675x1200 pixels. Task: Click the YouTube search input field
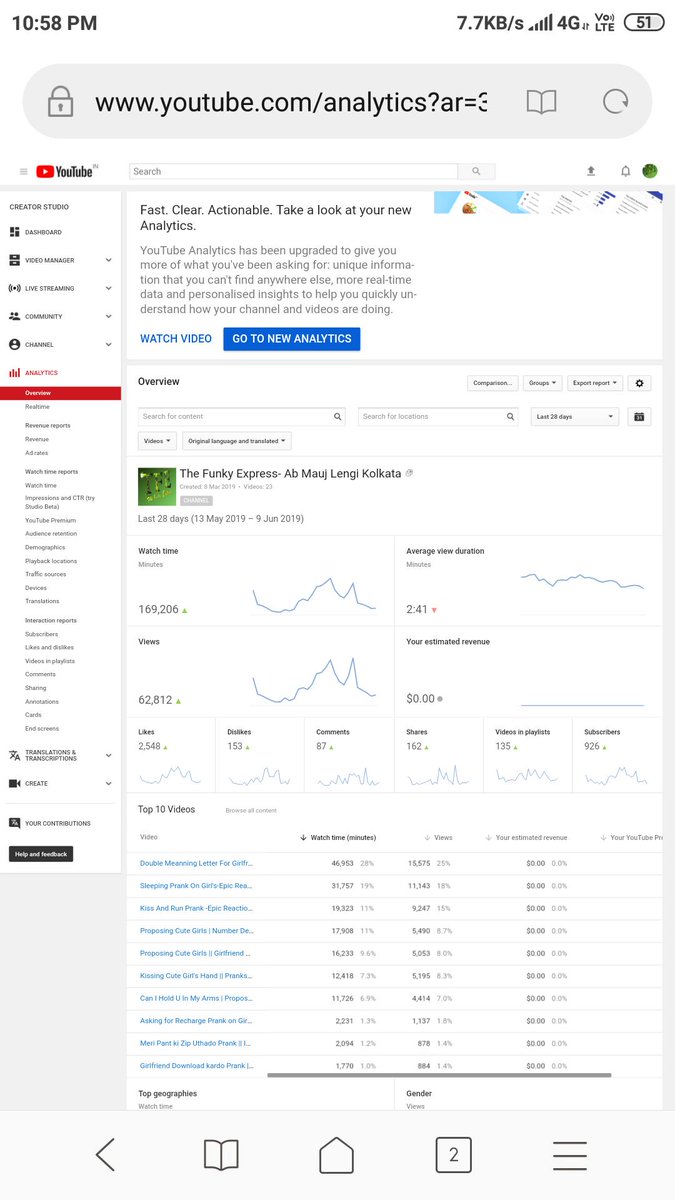click(294, 172)
